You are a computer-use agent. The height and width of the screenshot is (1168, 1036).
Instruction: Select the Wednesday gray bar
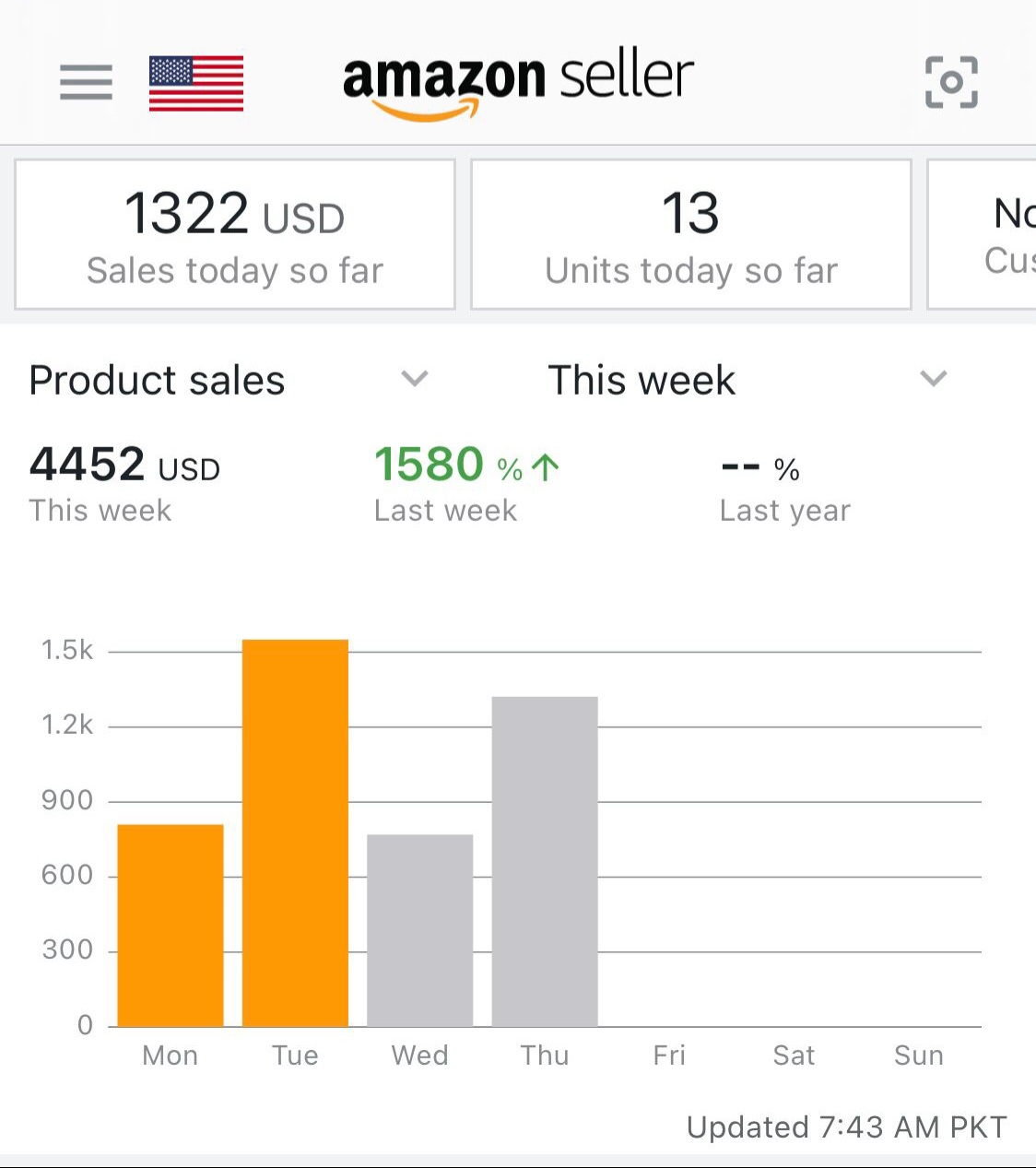(419, 929)
